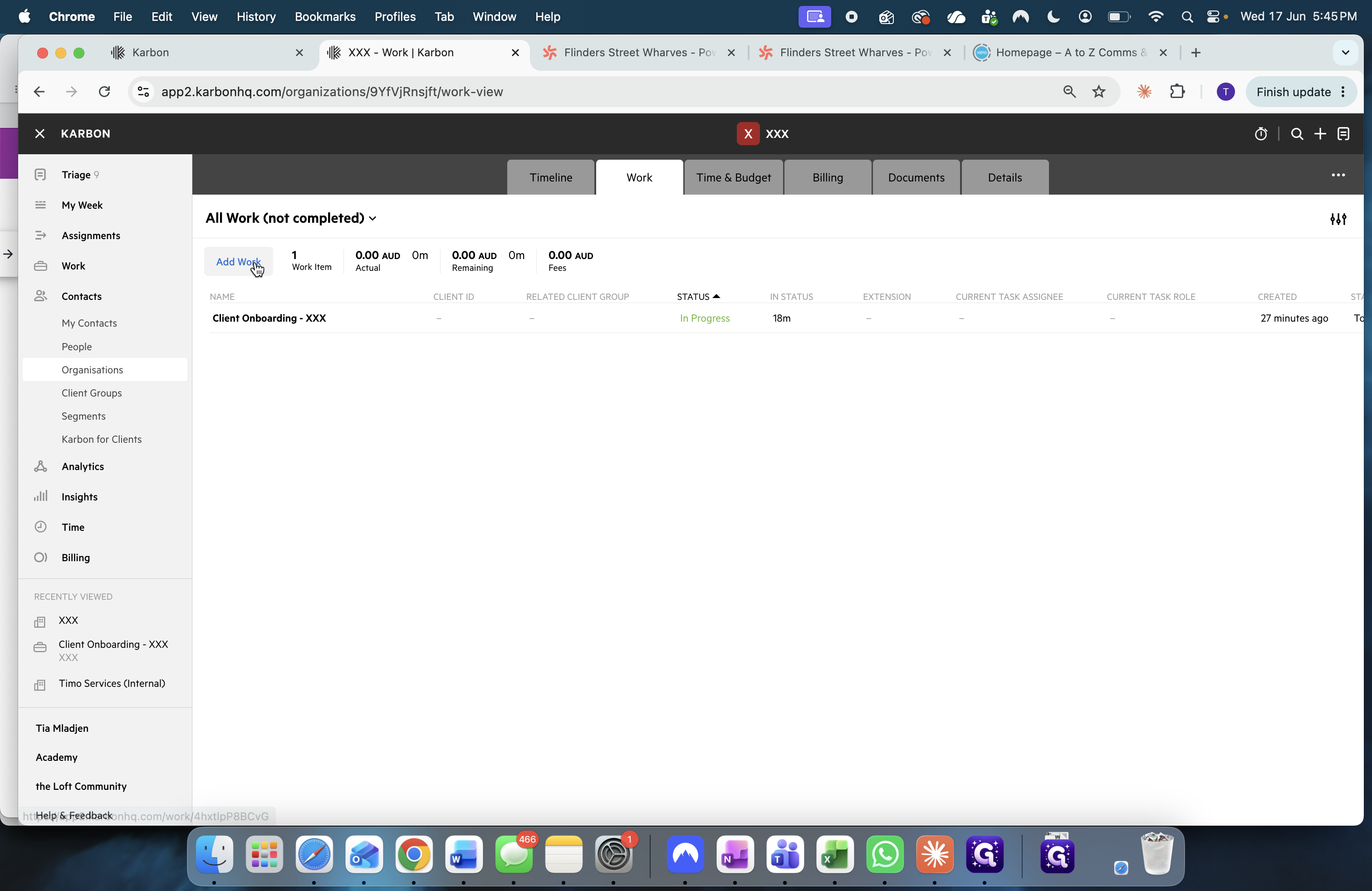The height and width of the screenshot is (891, 1372).
Task: Open Karbon for Clients
Action: pos(102,439)
